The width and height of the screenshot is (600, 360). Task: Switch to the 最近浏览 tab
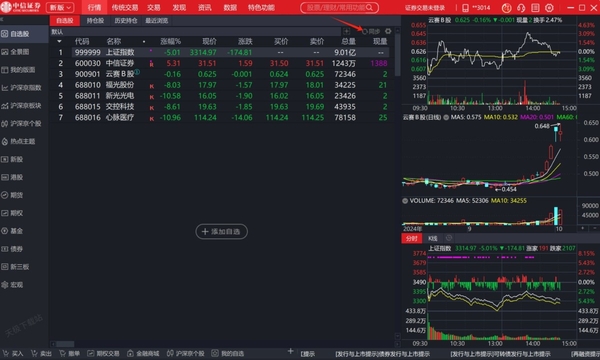pos(157,21)
